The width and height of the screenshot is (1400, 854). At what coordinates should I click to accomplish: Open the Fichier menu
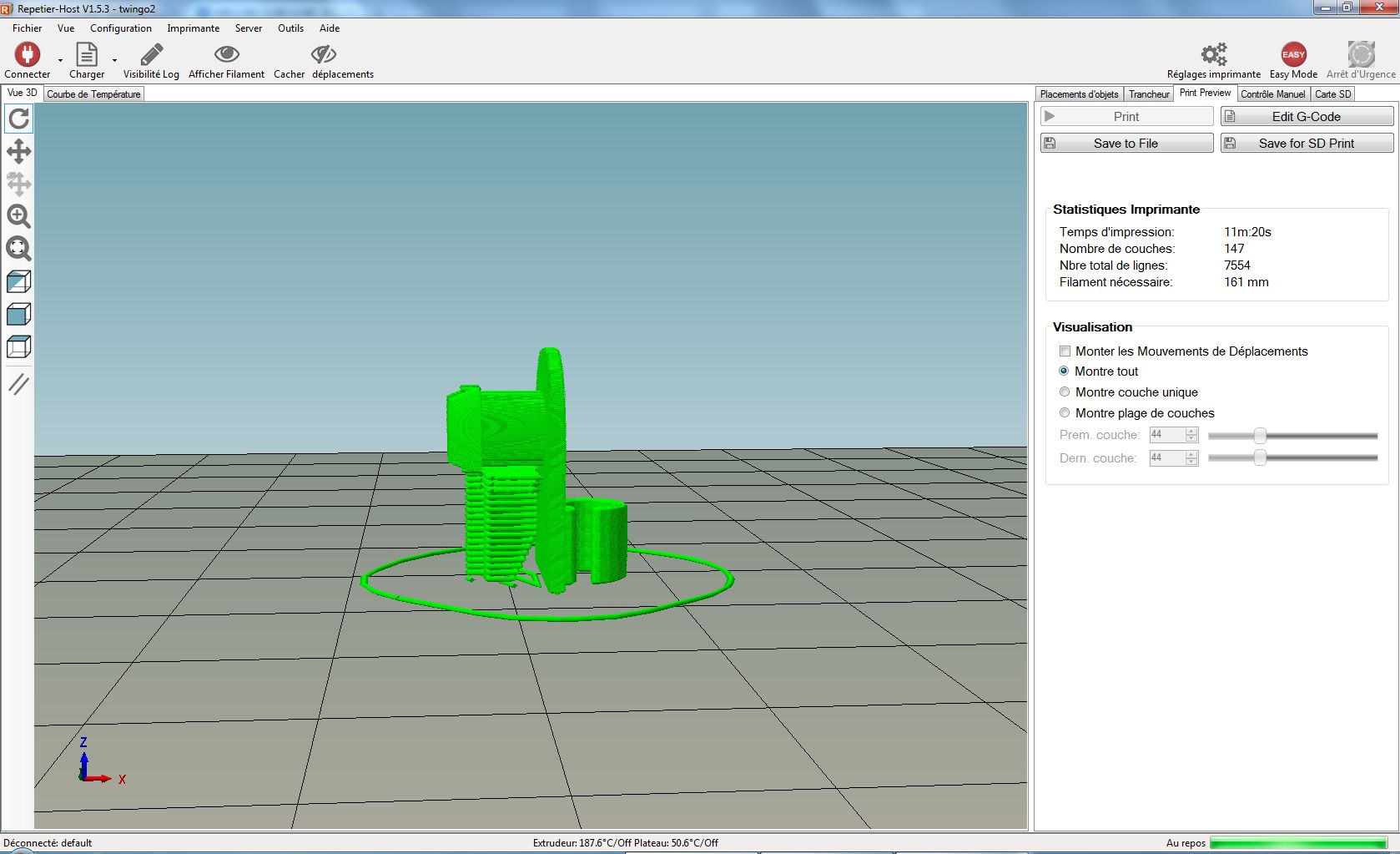click(27, 28)
